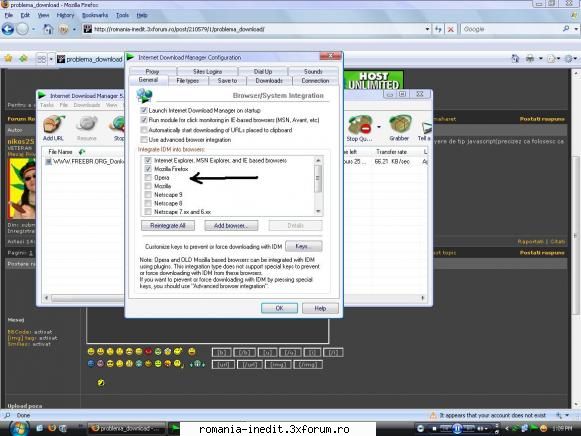
Task: Click nikos25 user avatar image
Action: 22,188
